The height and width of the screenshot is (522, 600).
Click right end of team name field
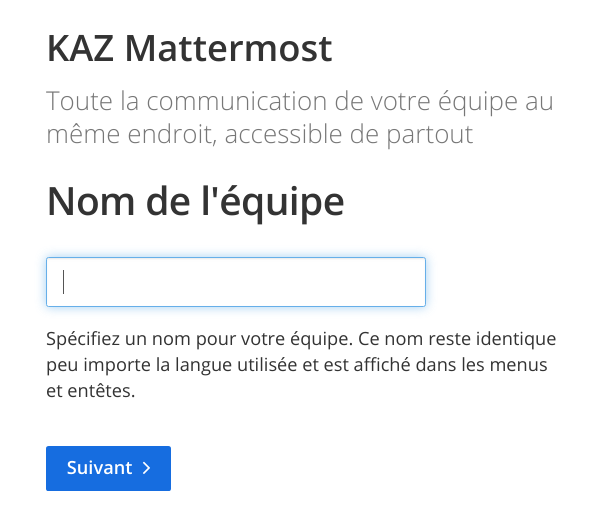pos(412,282)
